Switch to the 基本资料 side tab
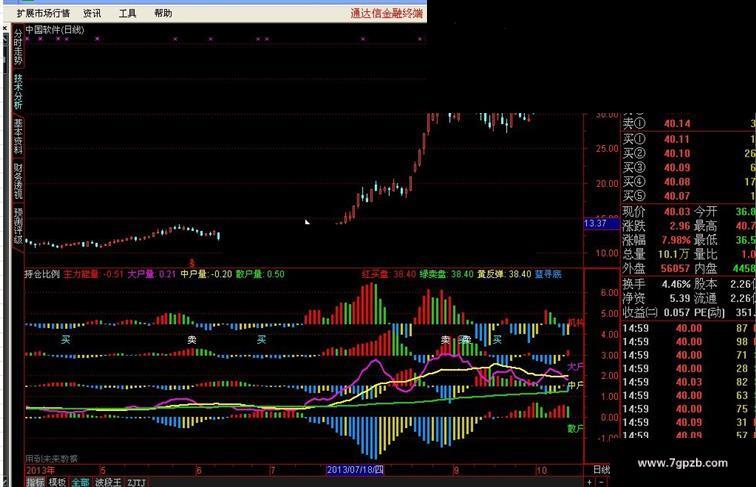The height and width of the screenshot is (487, 756). point(18,136)
